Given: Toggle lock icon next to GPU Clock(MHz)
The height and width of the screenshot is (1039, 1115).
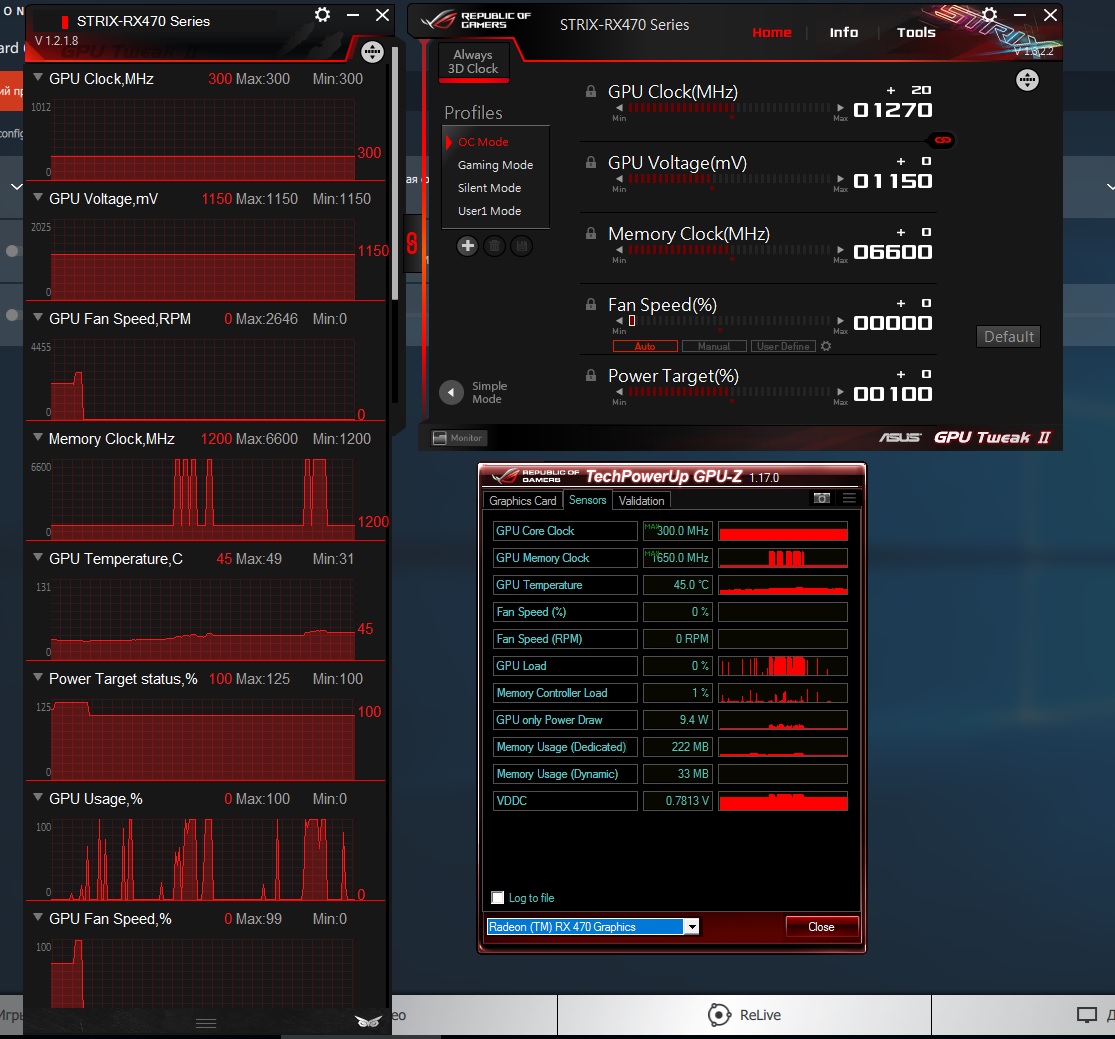Looking at the screenshot, I should [x=590, y=91].
